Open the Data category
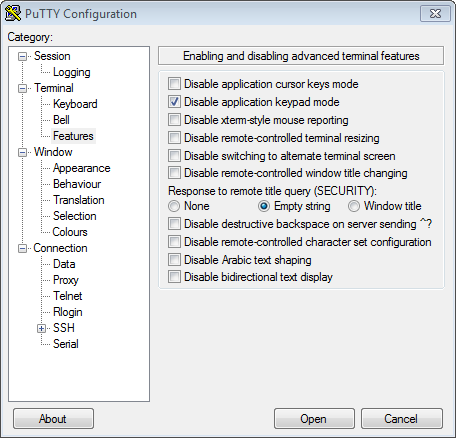Screen dimensions: 456x438 (64, 264)
